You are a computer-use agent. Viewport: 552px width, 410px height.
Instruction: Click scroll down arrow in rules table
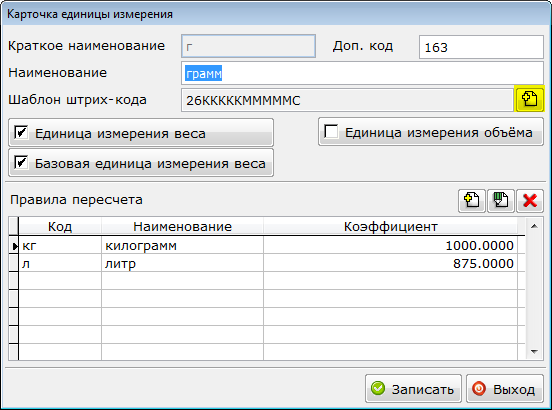pos(534,351)
